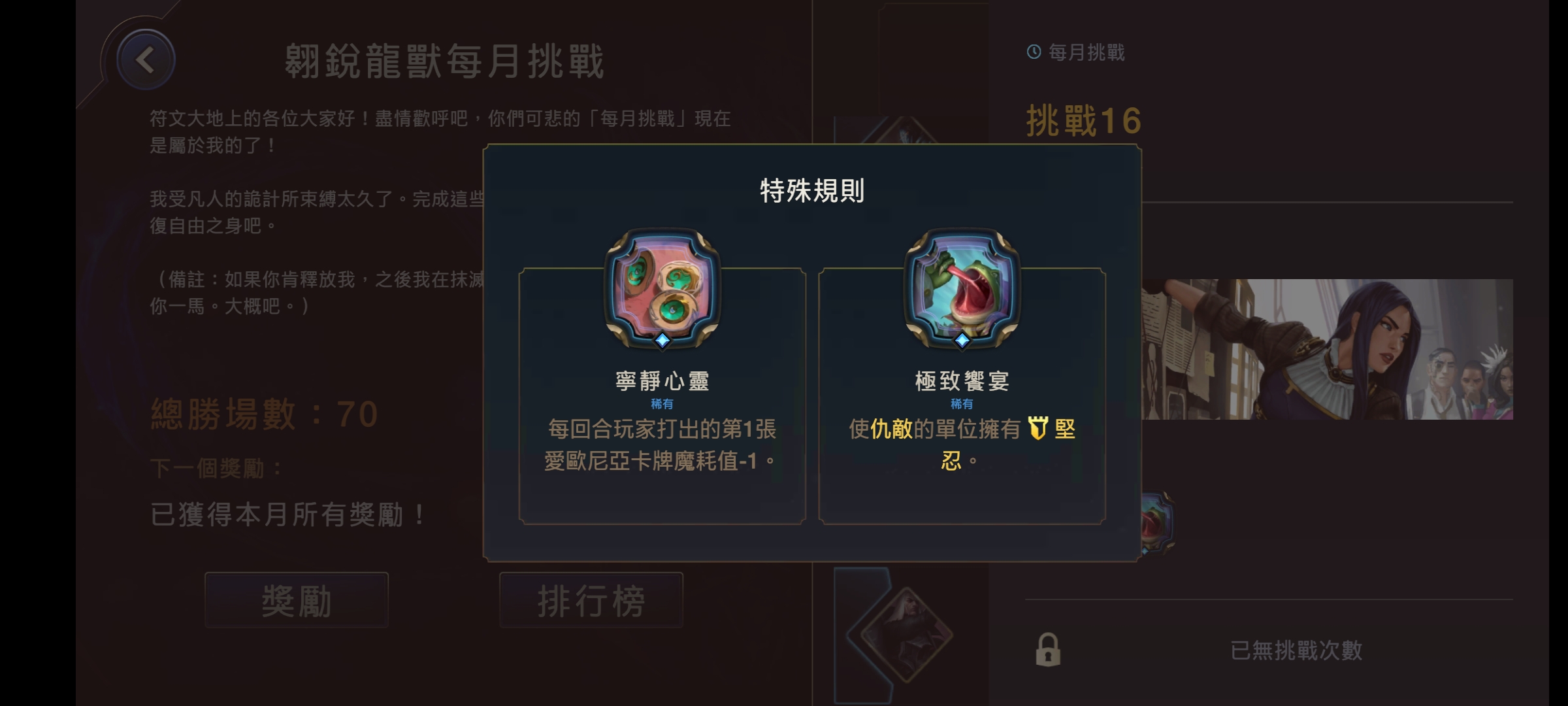Image resolution: width=1568 pixels, height=706 pixels.
Task: Click blue rarity gem under 寧靜心靈 icon
Action: pos(662,341)
